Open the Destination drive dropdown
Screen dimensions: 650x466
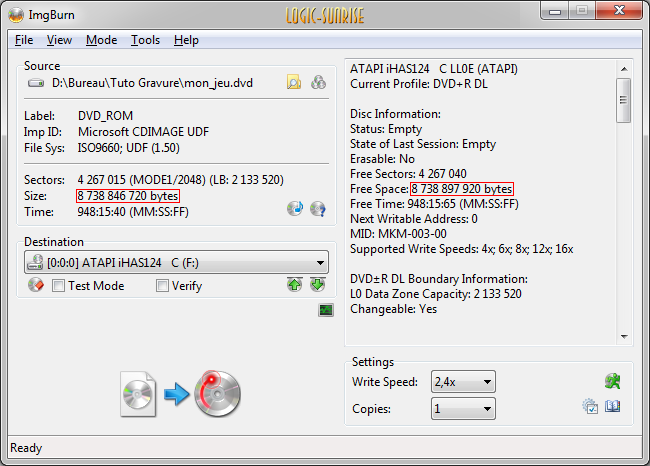(x=177, y=262)
